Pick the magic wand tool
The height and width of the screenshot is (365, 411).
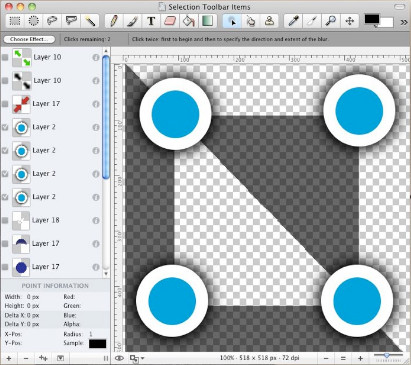tap(89, 21)
